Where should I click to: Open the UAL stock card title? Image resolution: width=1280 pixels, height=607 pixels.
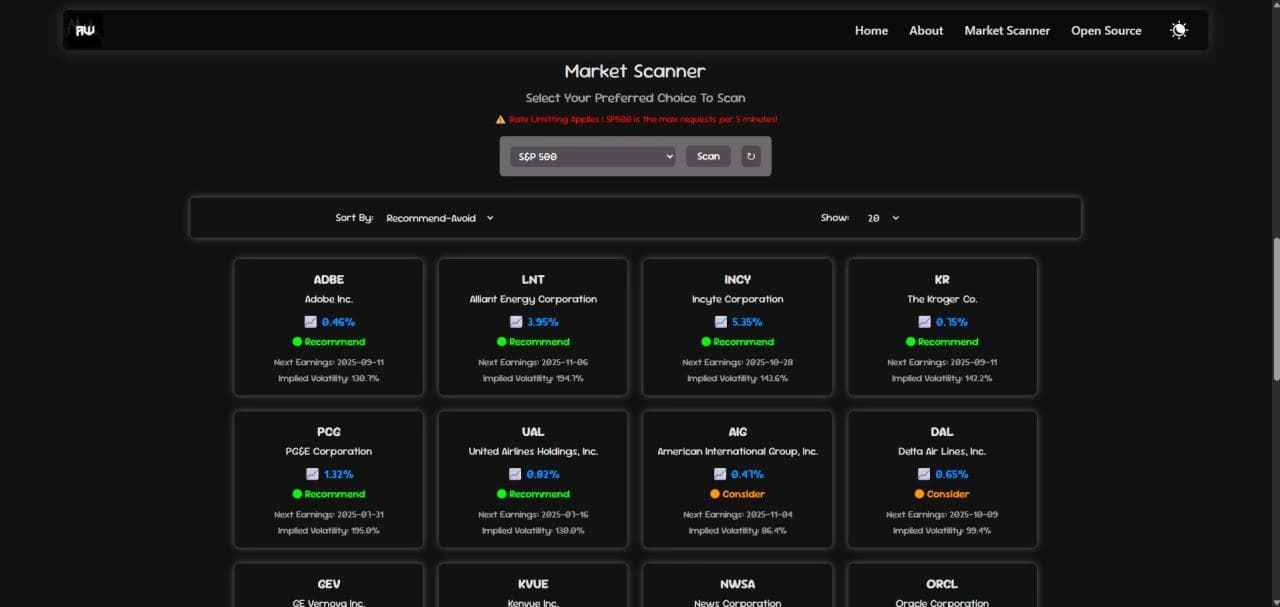(533, 432)
